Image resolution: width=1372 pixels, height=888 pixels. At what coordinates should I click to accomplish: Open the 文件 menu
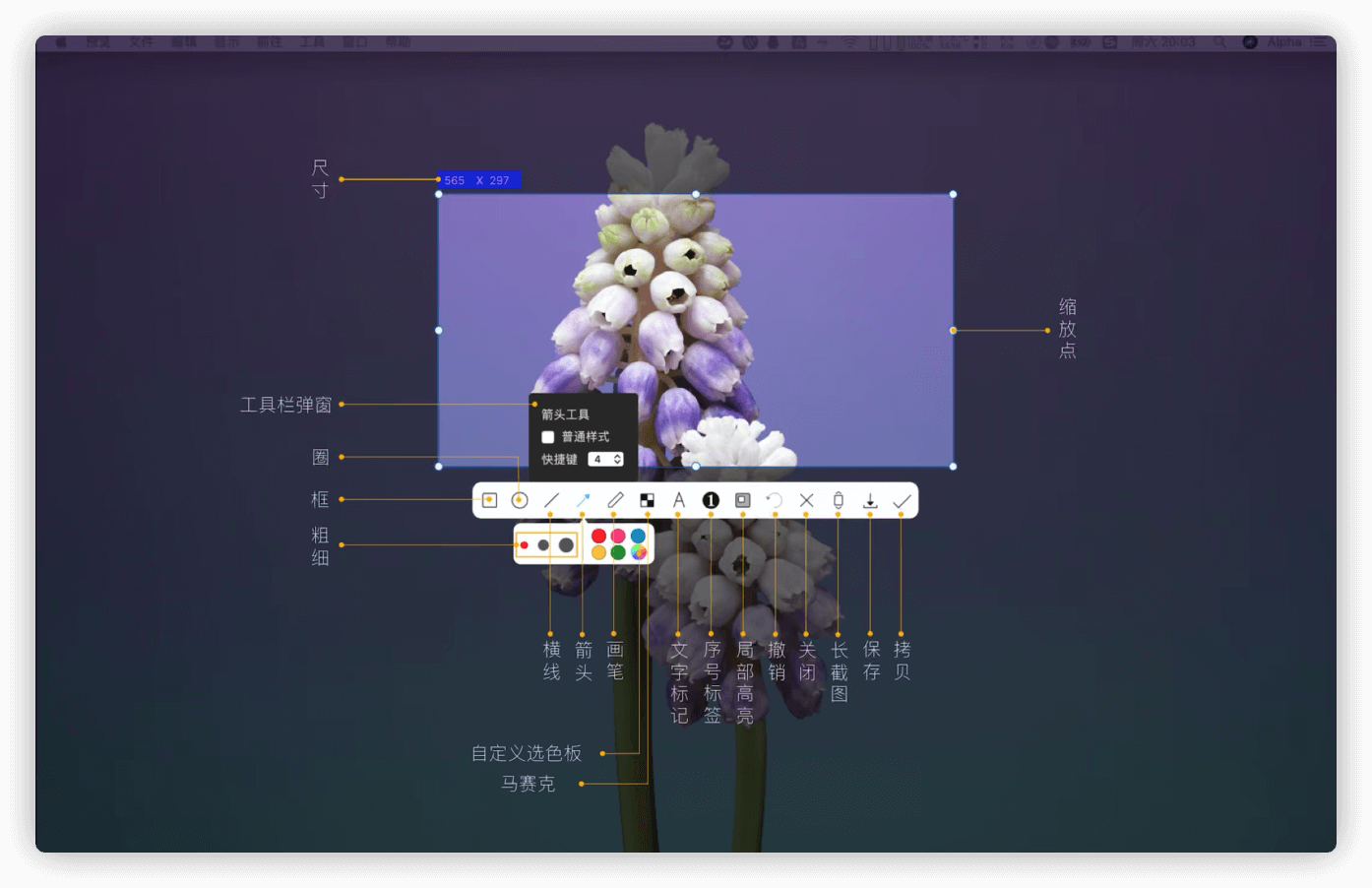(x=143, y=41)
